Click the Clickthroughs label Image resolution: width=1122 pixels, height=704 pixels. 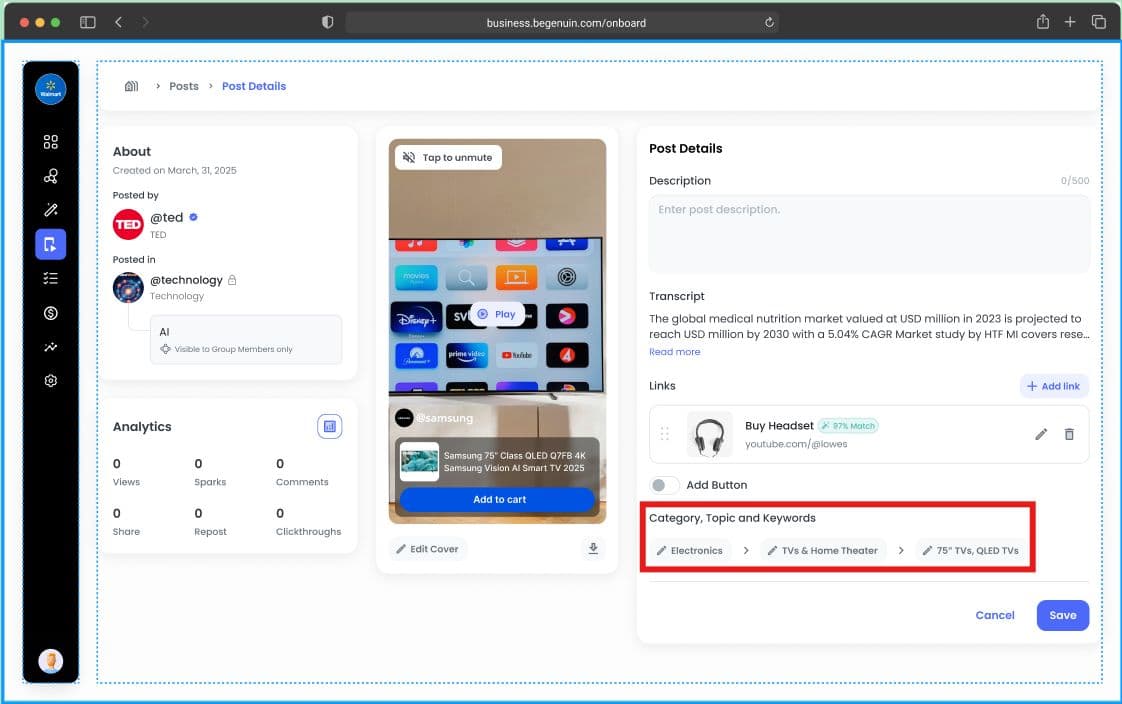(308, 532)
